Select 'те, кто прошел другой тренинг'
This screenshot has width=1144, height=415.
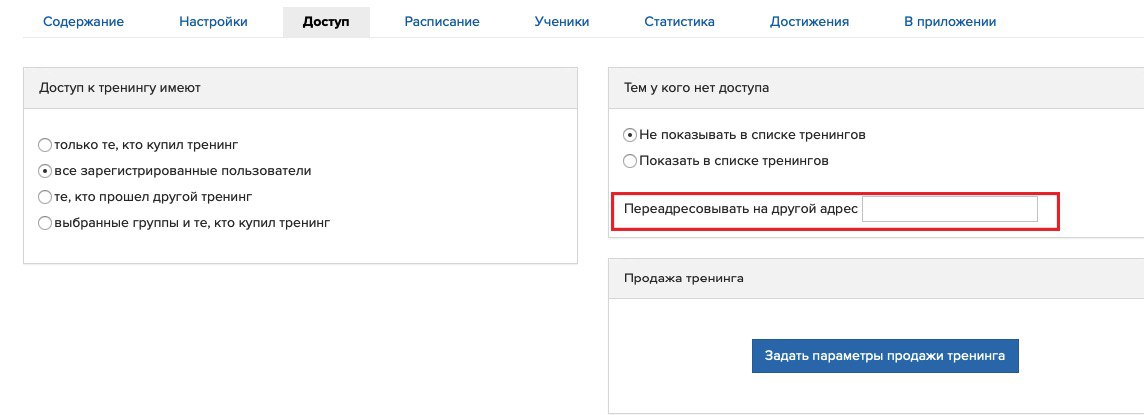pyautogui.click(x=45, y=197)
